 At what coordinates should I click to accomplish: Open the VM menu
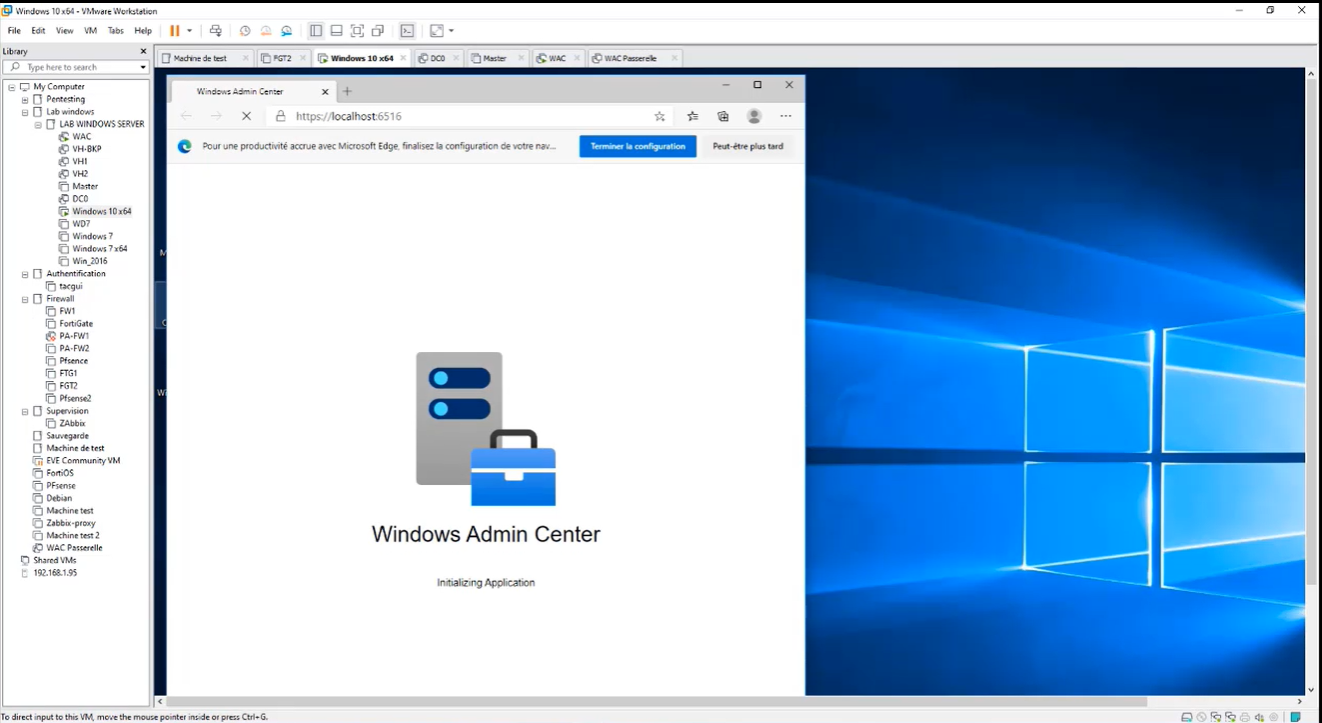(x=90, y=30)
